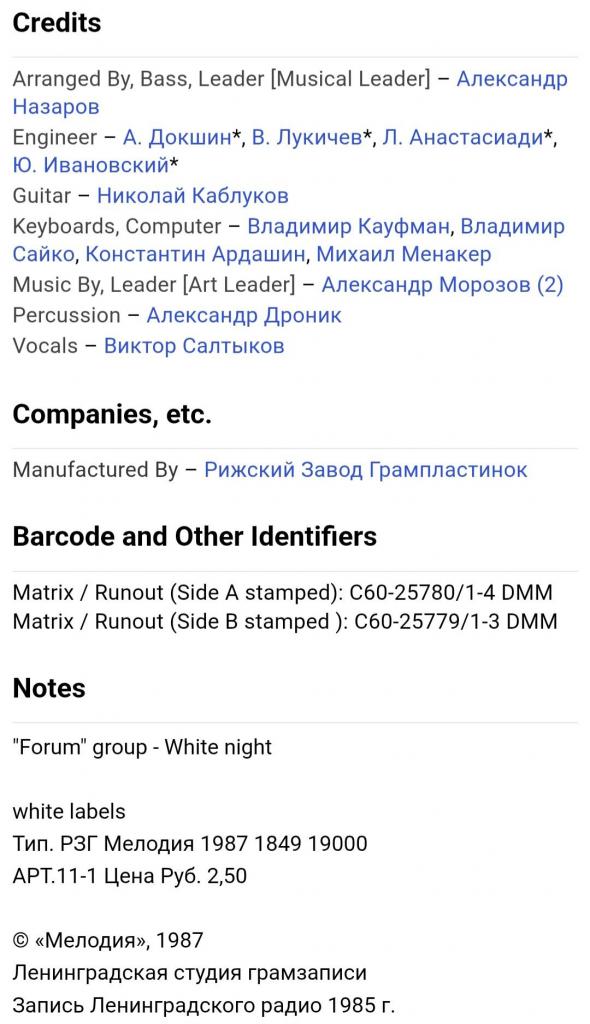This screenshot has height=1024, width=590.
Task: Click the Notes section heading
Action: tap(49, 688)
